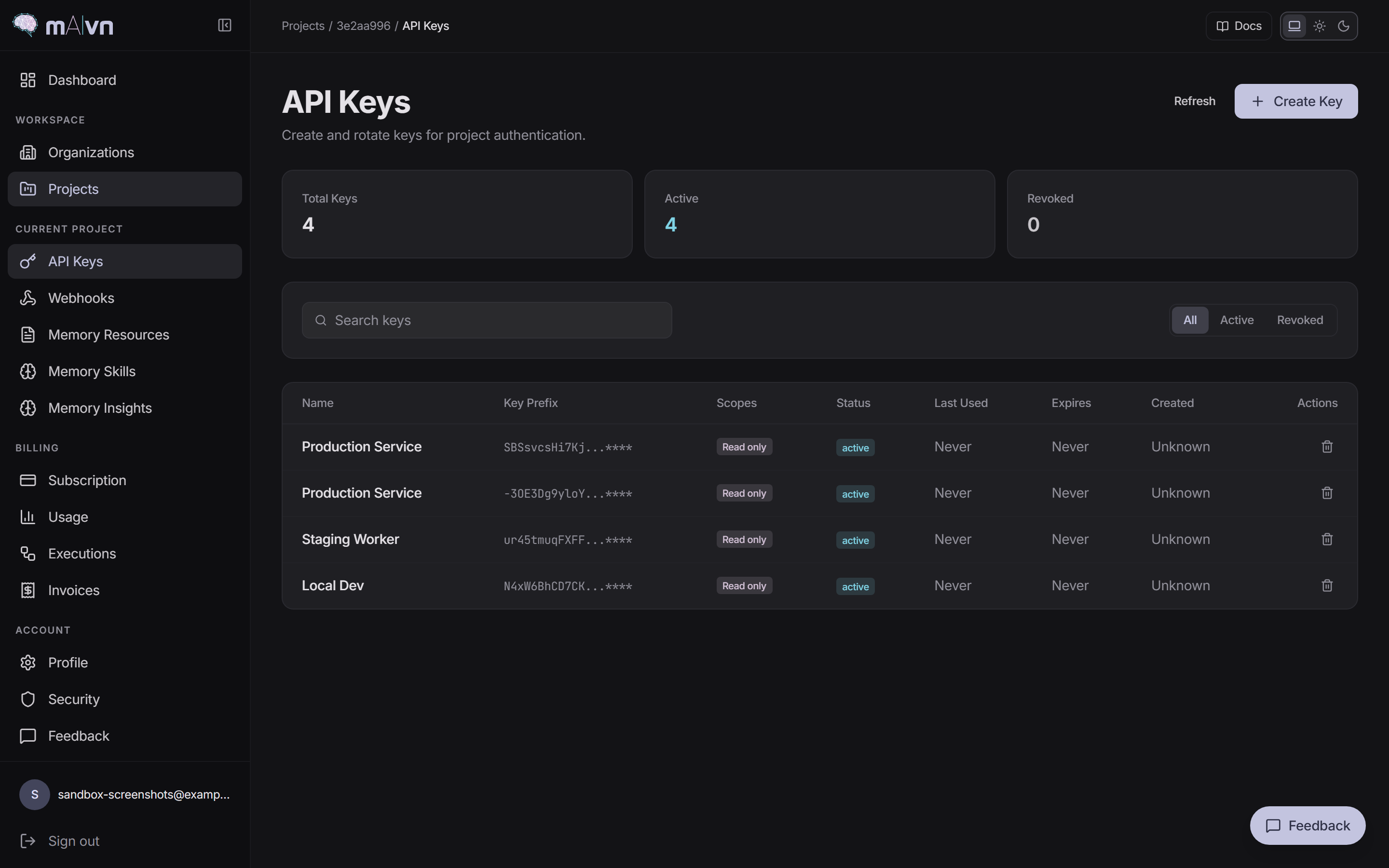This screenshot has width=1389, height=868.
Task: Click the user avatar S circle
Action: tap(34, 795)
